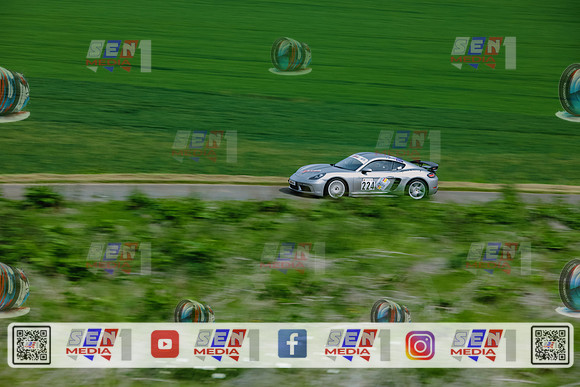Click the QR code nearest the Instagram icon
580x387 pixels.
pyautogui.click(x=550, y=345)
